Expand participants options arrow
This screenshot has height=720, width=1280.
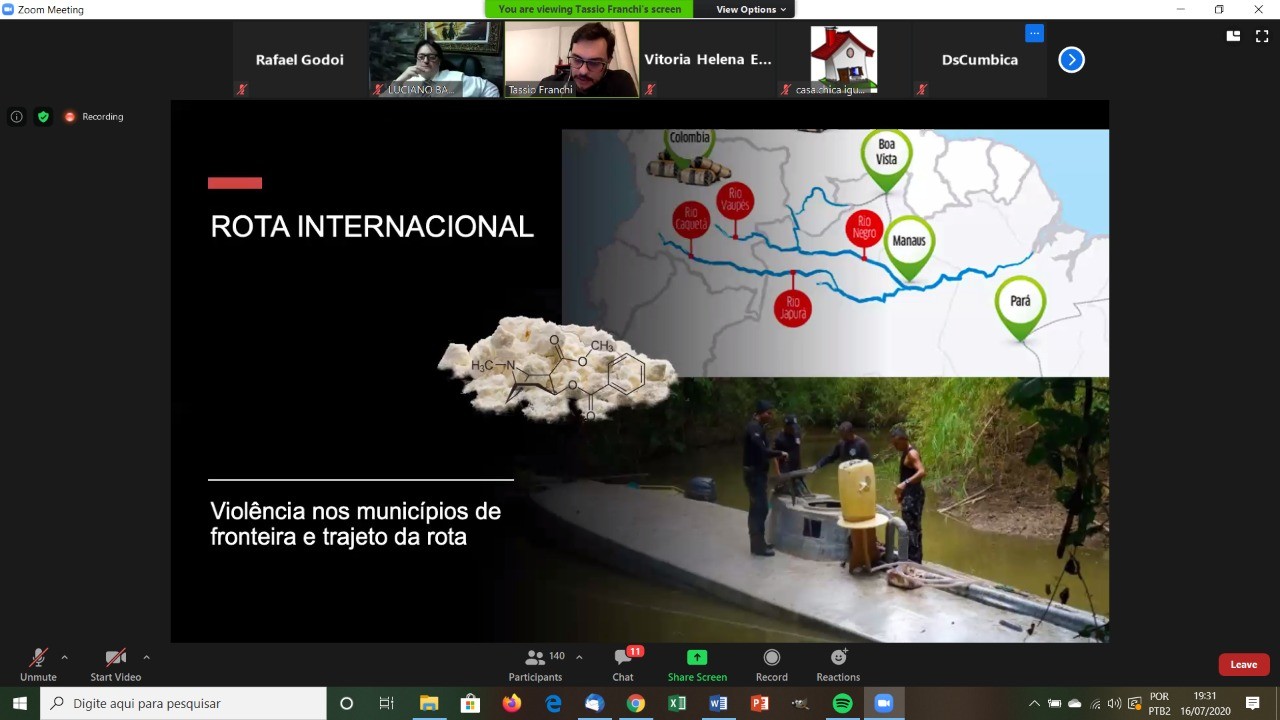pyautogui.click(x=579, y=657)
